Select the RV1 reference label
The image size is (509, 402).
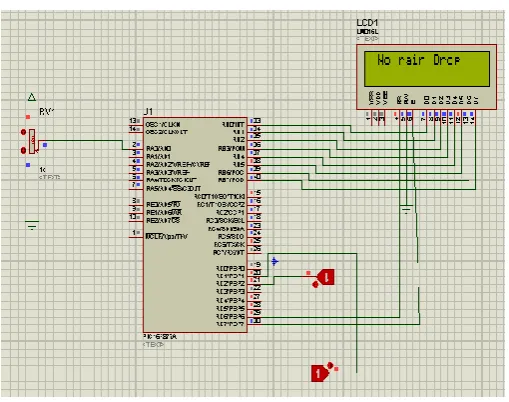46,112
